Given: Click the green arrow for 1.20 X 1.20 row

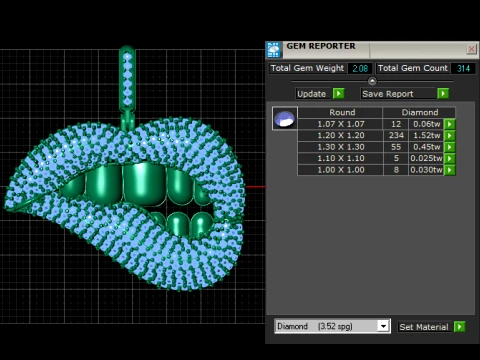Looking at the screenshot, I should 450,136.
